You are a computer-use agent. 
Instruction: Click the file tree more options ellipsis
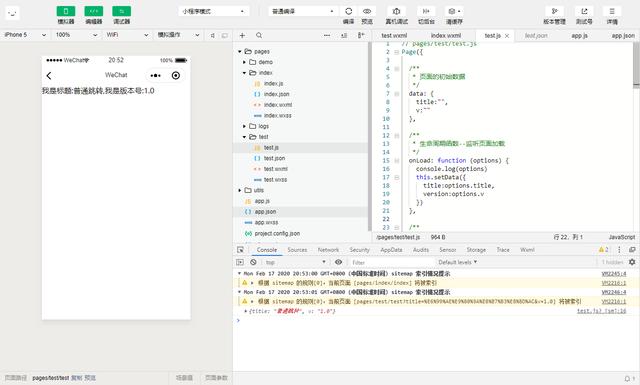click(327, 36)
